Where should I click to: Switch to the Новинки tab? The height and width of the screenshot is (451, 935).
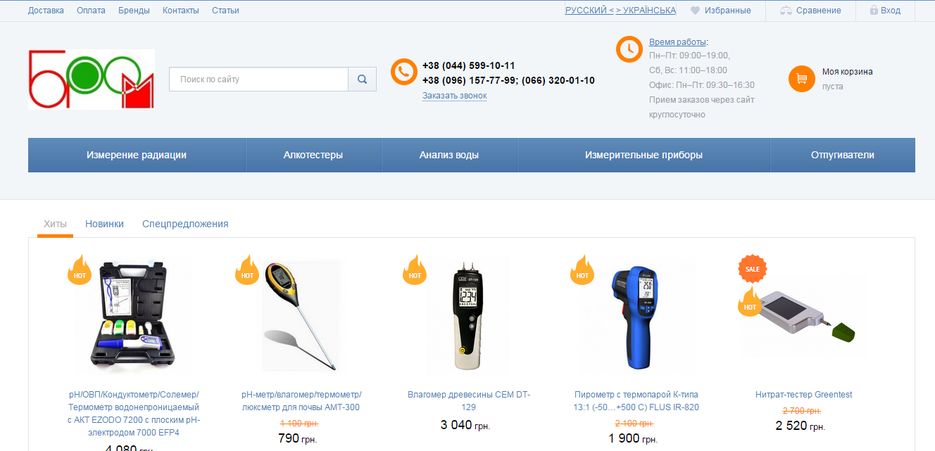pos(104,224)
